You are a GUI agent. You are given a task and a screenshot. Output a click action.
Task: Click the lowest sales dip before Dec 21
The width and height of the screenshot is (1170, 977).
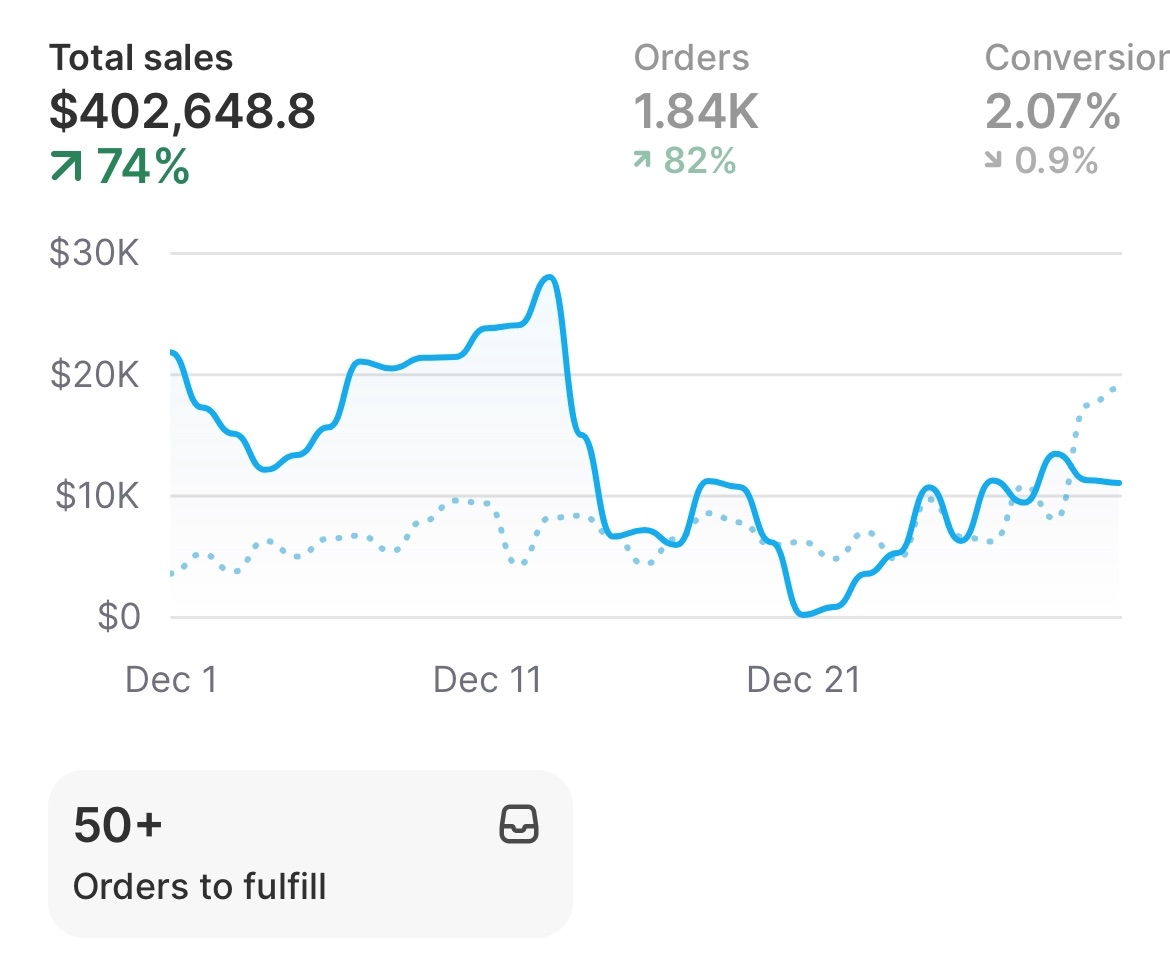[803, 614]
